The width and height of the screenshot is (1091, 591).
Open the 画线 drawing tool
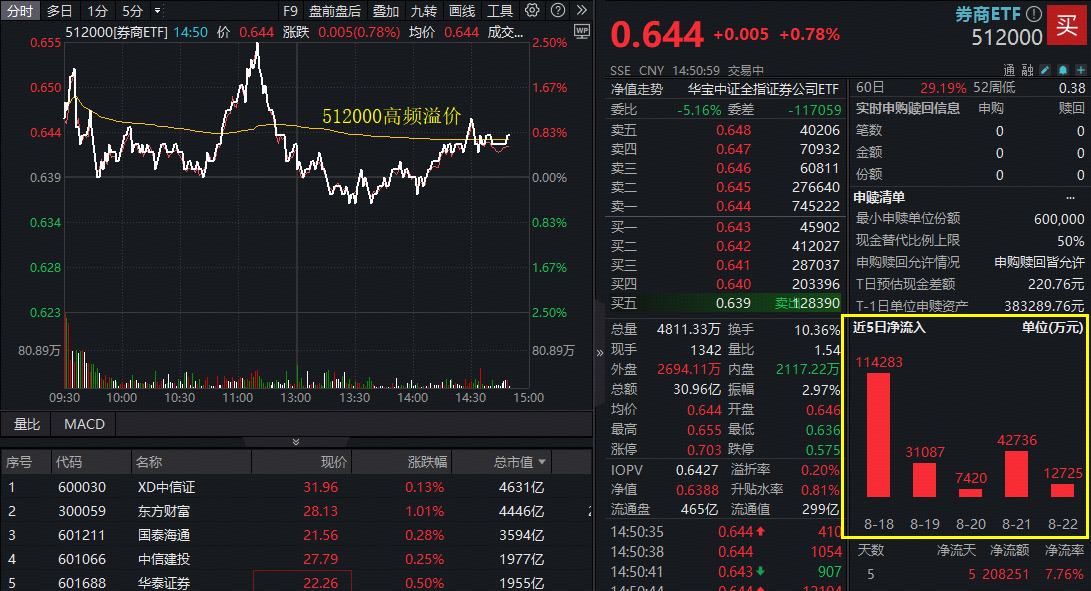tap(463, 10)
